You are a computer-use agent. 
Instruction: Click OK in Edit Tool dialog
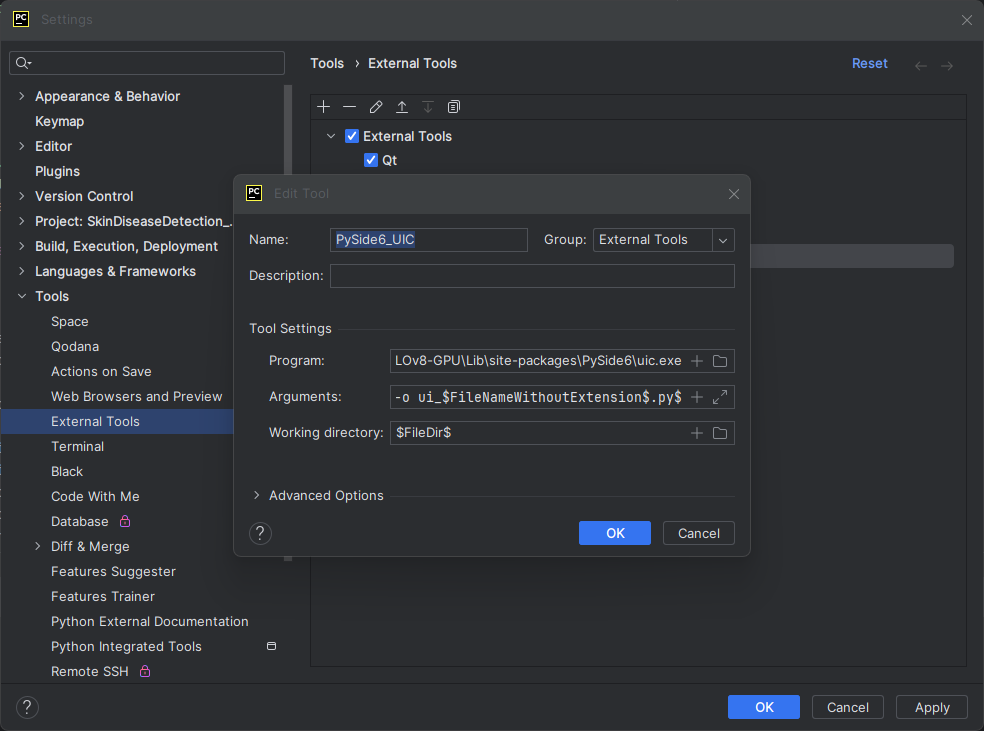614,533
